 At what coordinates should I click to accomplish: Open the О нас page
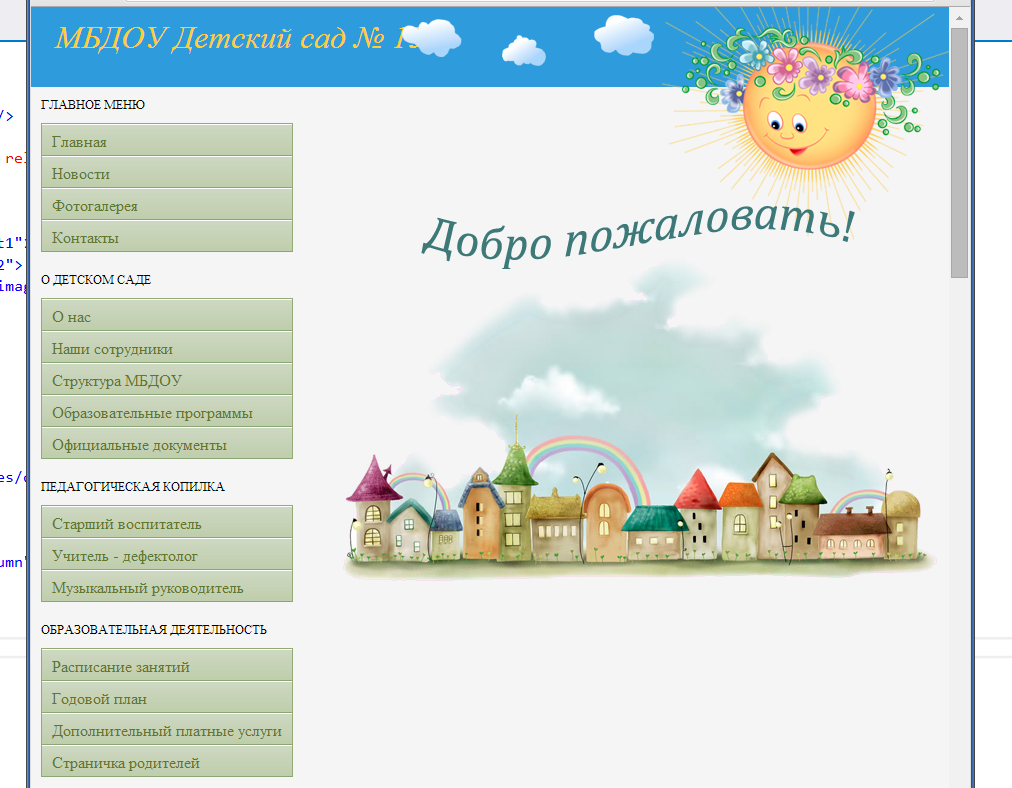[x=166, y=316]
